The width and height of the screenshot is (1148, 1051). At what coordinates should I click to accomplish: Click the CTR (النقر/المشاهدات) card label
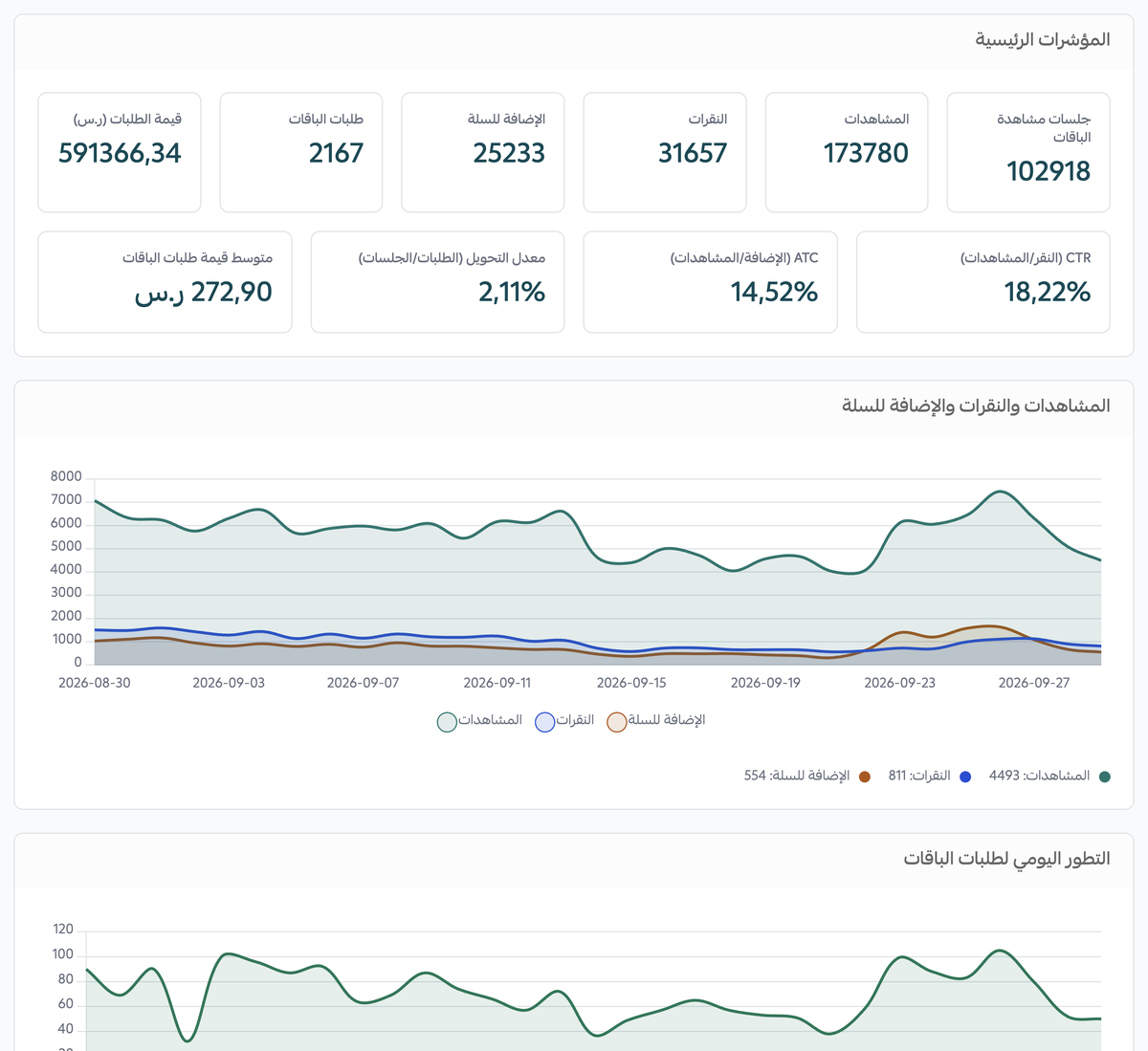[x=1026, y=258]
